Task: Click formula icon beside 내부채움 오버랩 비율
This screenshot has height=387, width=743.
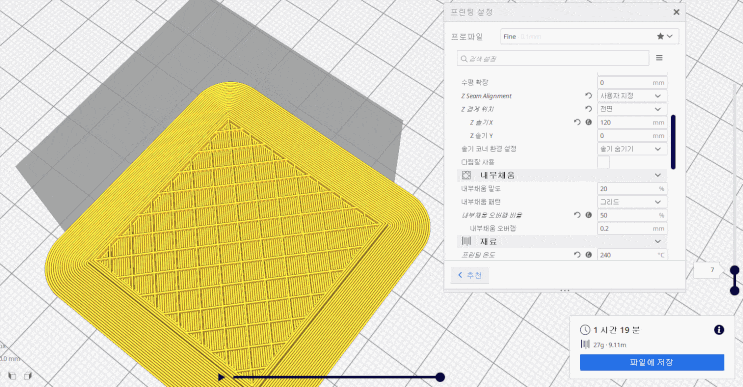Action: (x=589, y=215)
